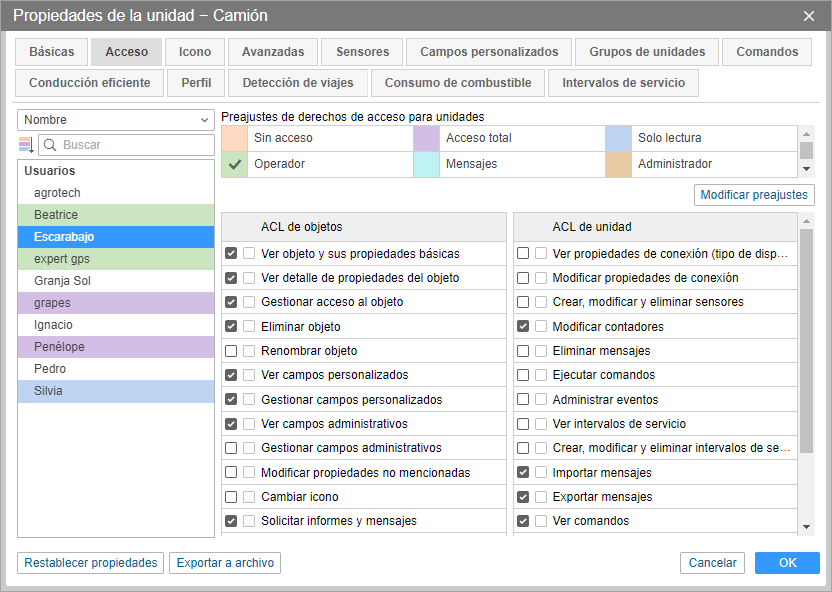Image resolution: width=832 pixels, height=592 pixels.
Task: Click the scroll-down arrow of ACL lists
Action: 806,527
